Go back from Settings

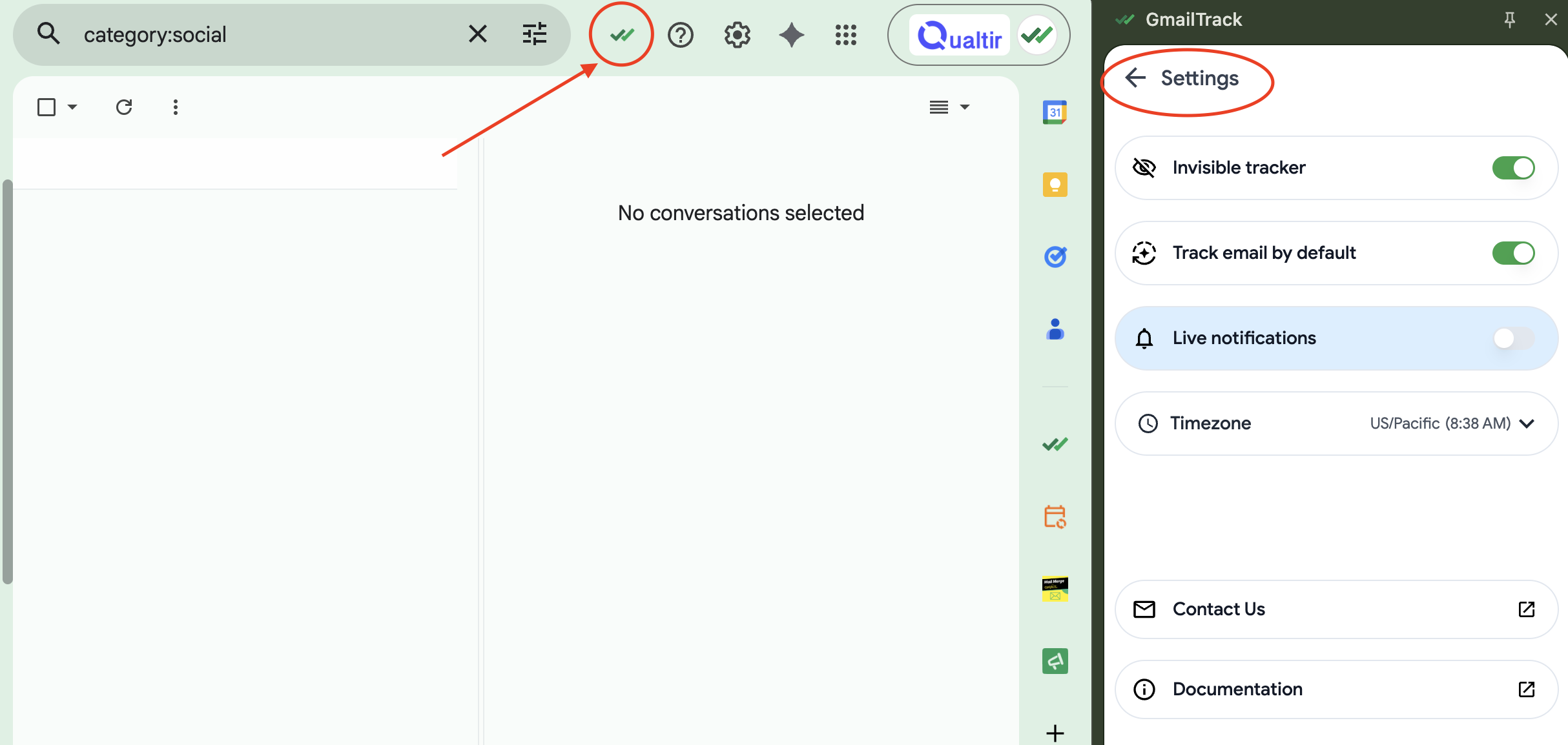tap(1135, 78)
